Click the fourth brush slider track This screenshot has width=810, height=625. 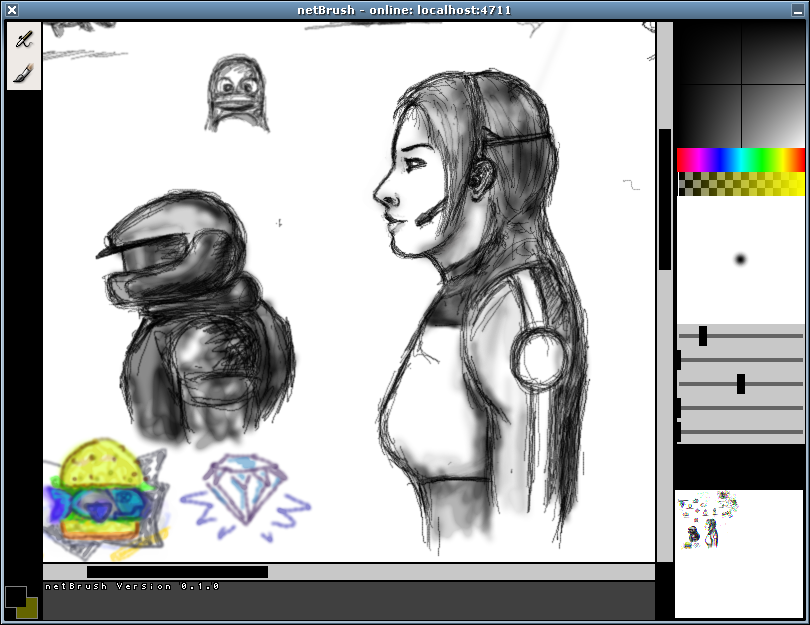click(x=740, y=408)
